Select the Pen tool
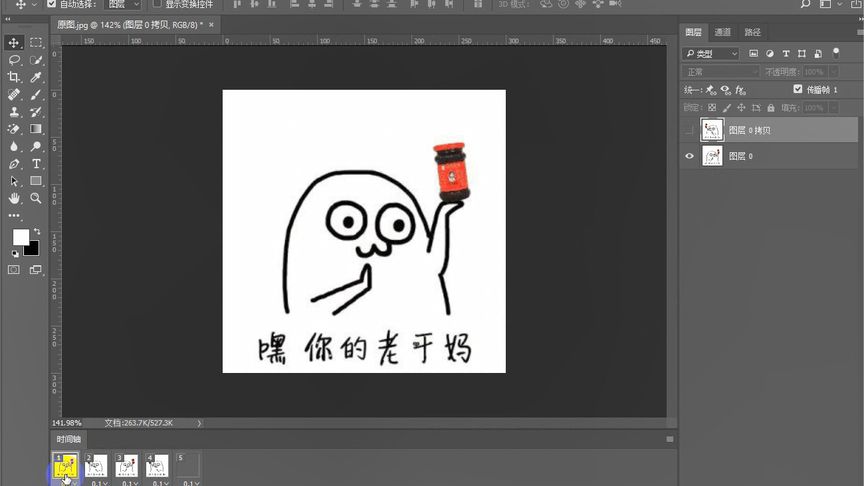Screen dimensions: 864x486 14,164
